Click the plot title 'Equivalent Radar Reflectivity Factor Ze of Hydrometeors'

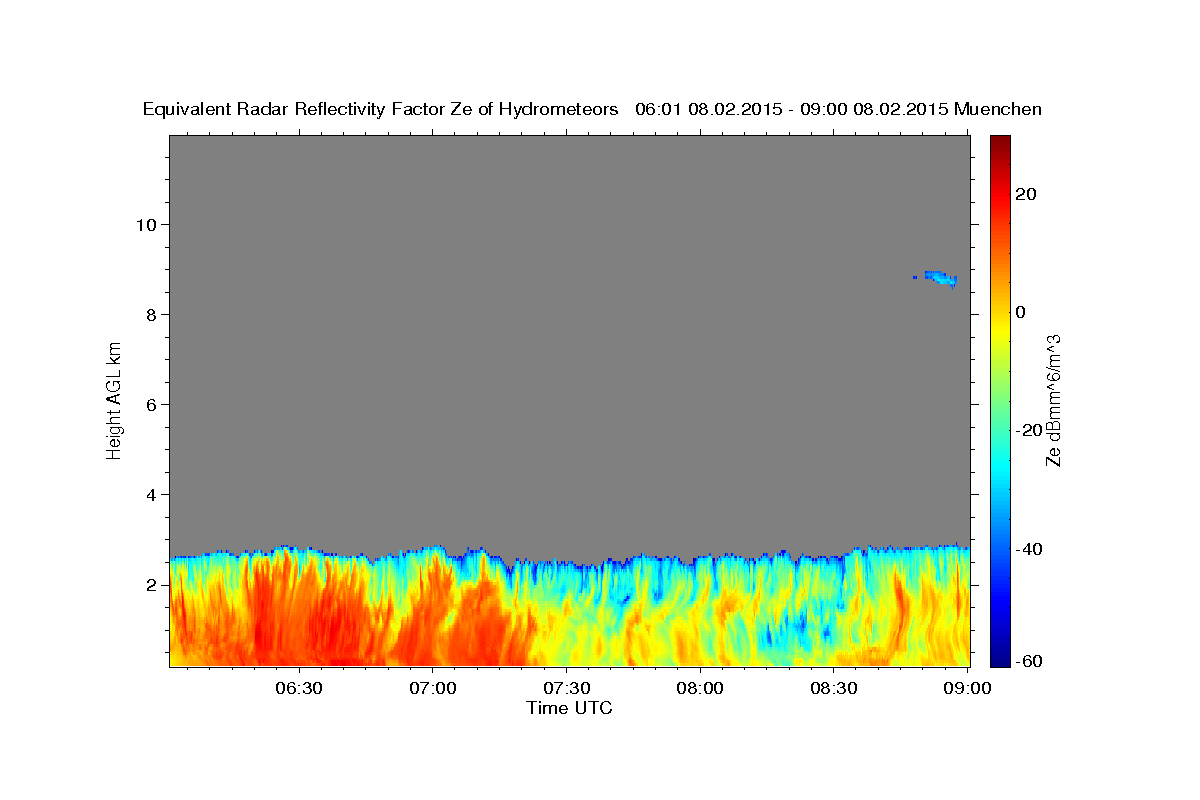tap(381, 109)
